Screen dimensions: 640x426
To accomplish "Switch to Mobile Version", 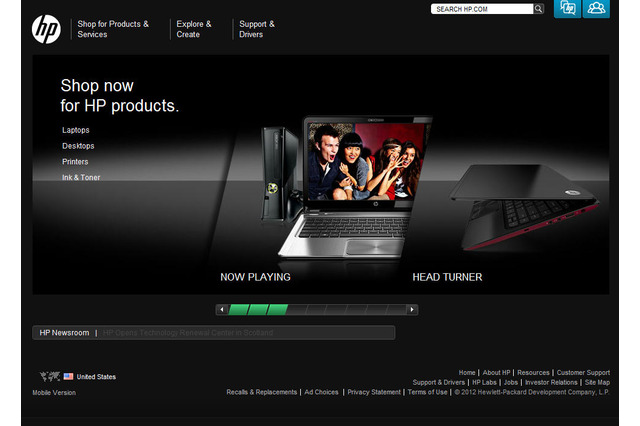I will click(x=54, y=393).
